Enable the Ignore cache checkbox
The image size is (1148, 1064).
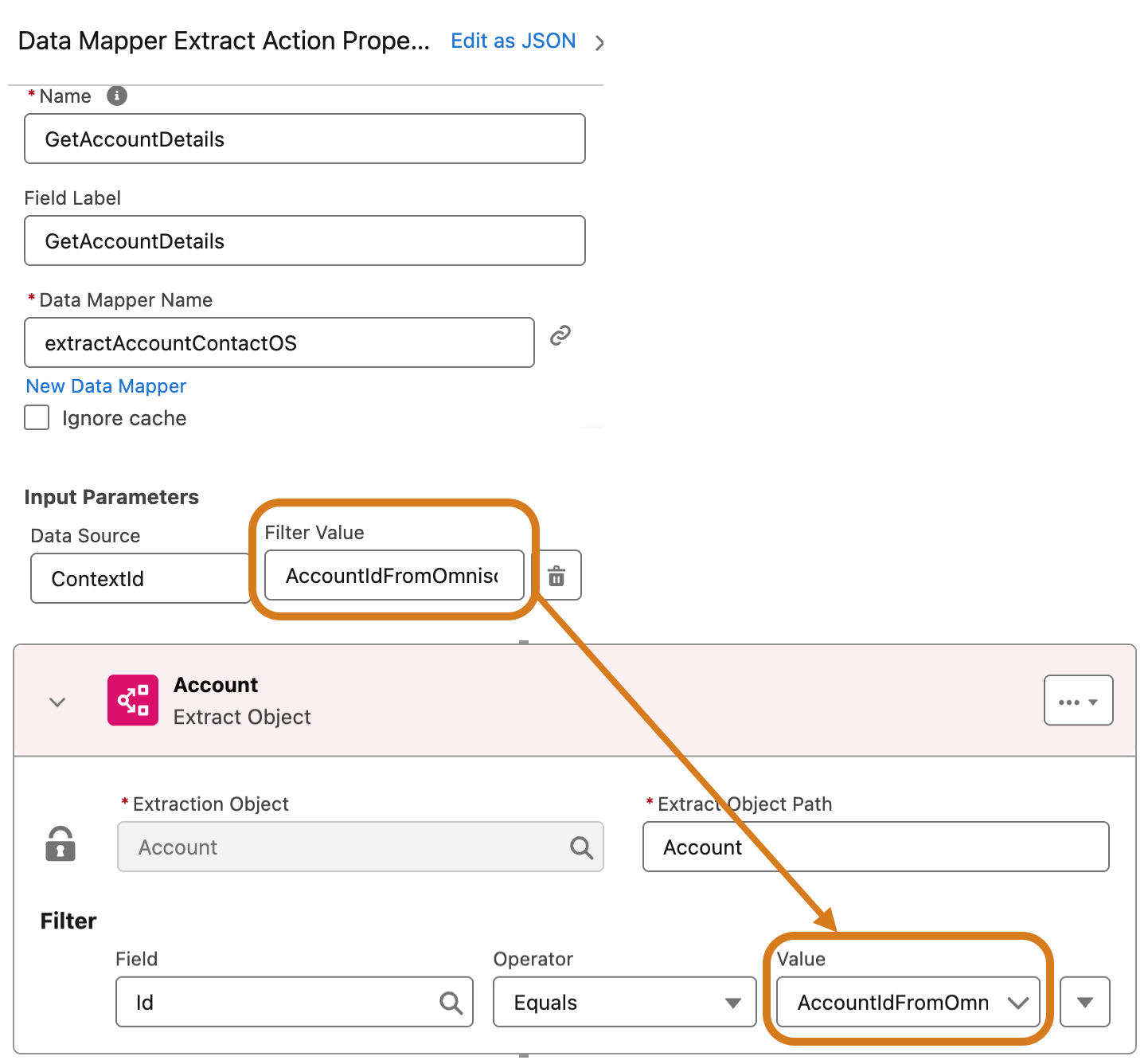pos(37,417)
